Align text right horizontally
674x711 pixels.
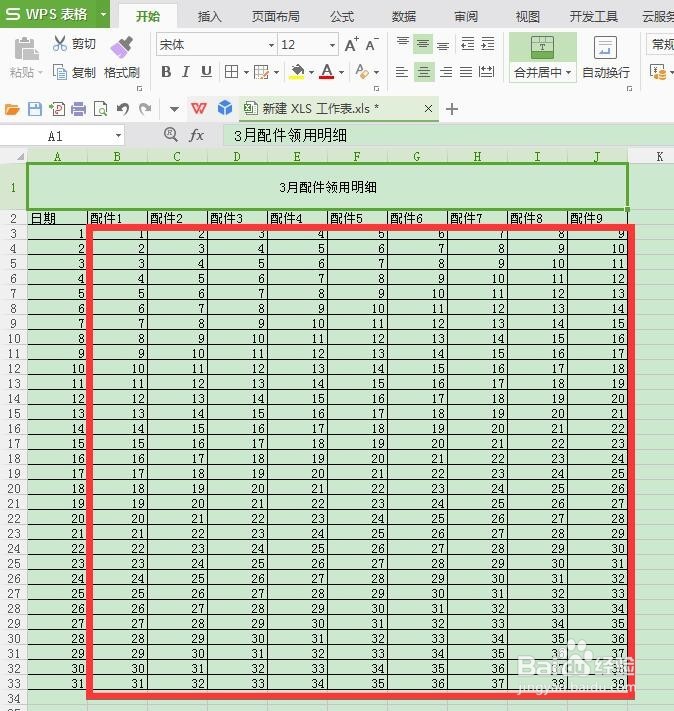[x=446, y=72]
